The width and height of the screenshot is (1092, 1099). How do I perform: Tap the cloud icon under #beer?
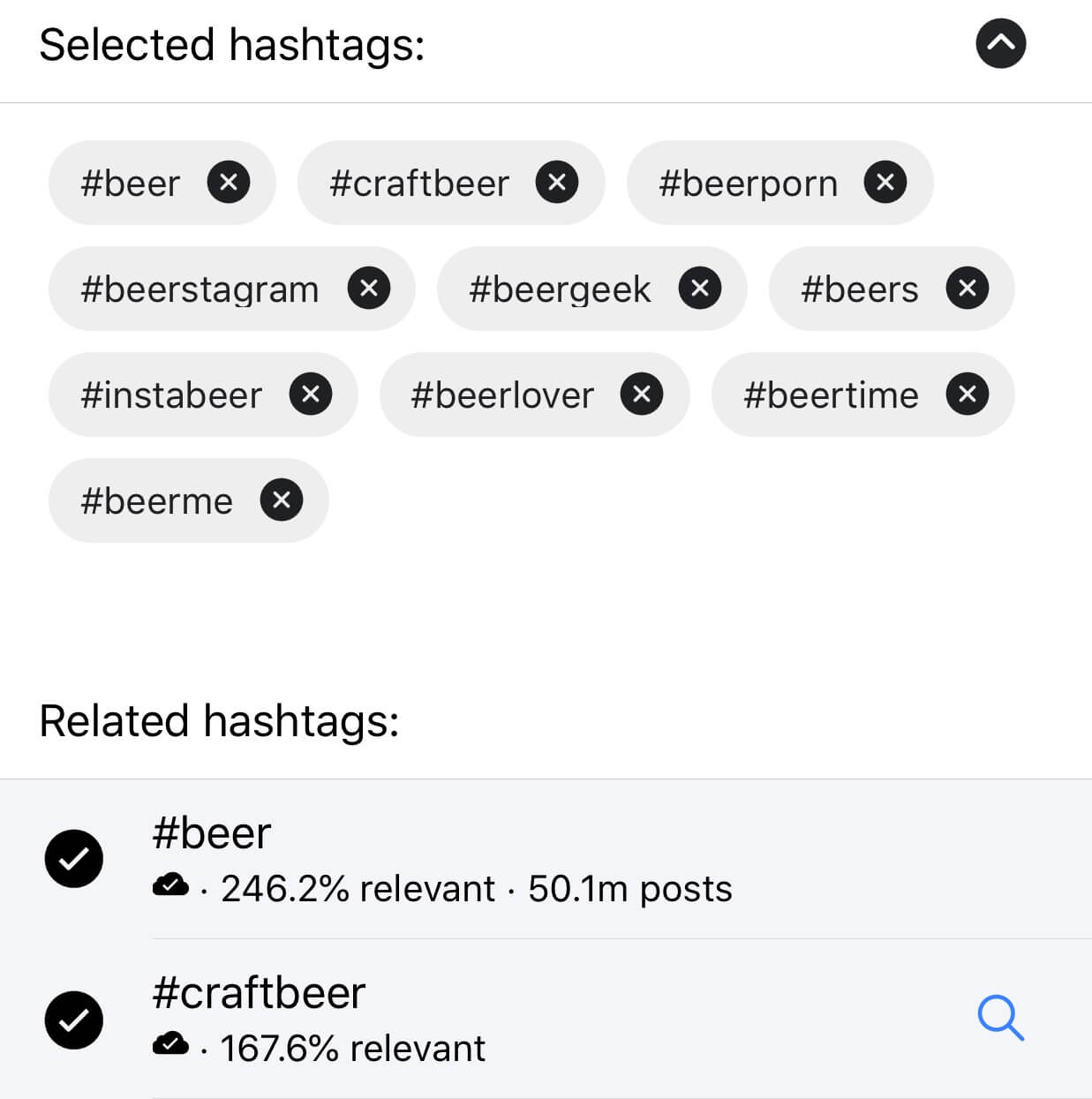(170, 884)
